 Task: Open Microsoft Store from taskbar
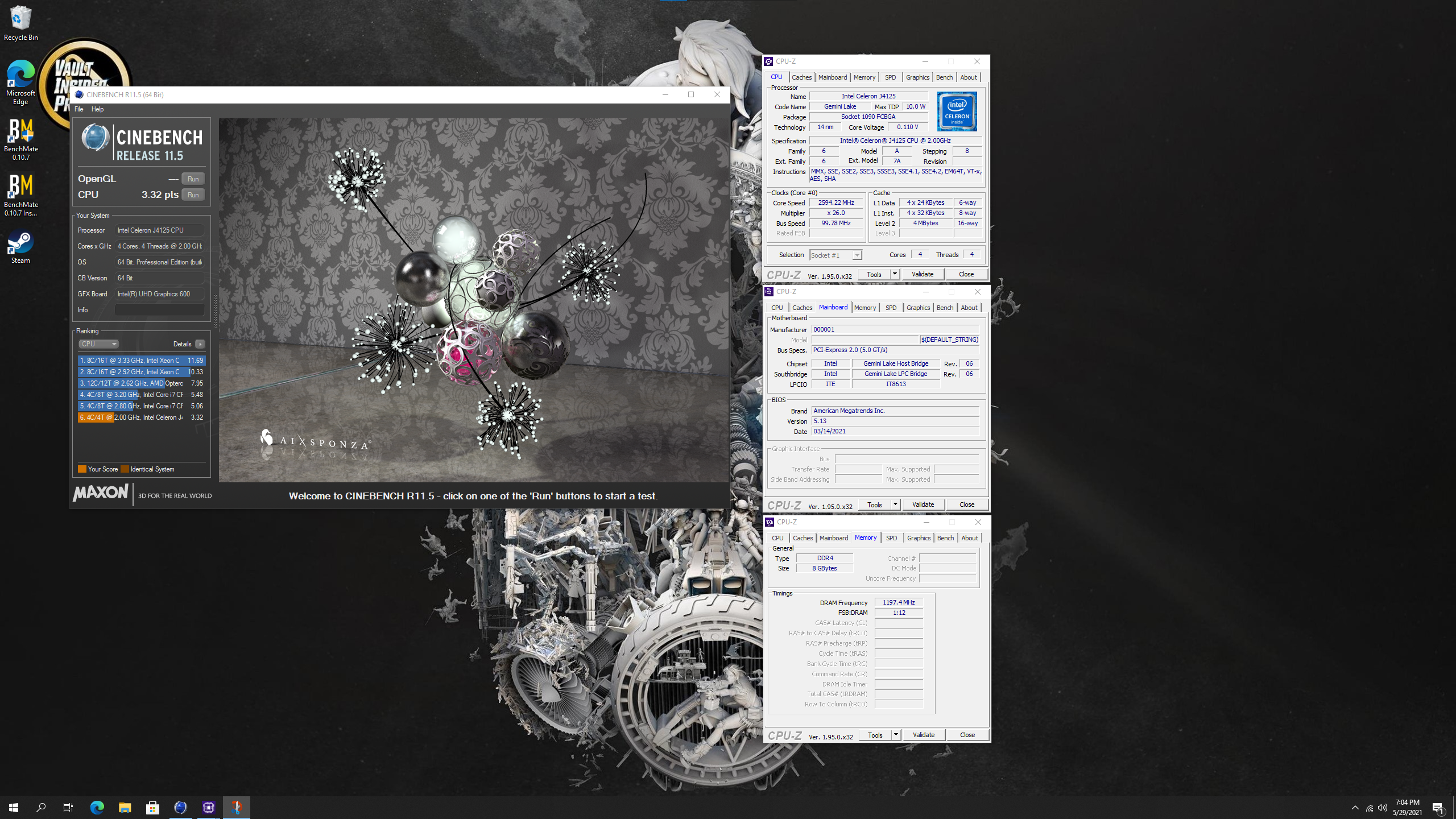(x=152, y=807)
